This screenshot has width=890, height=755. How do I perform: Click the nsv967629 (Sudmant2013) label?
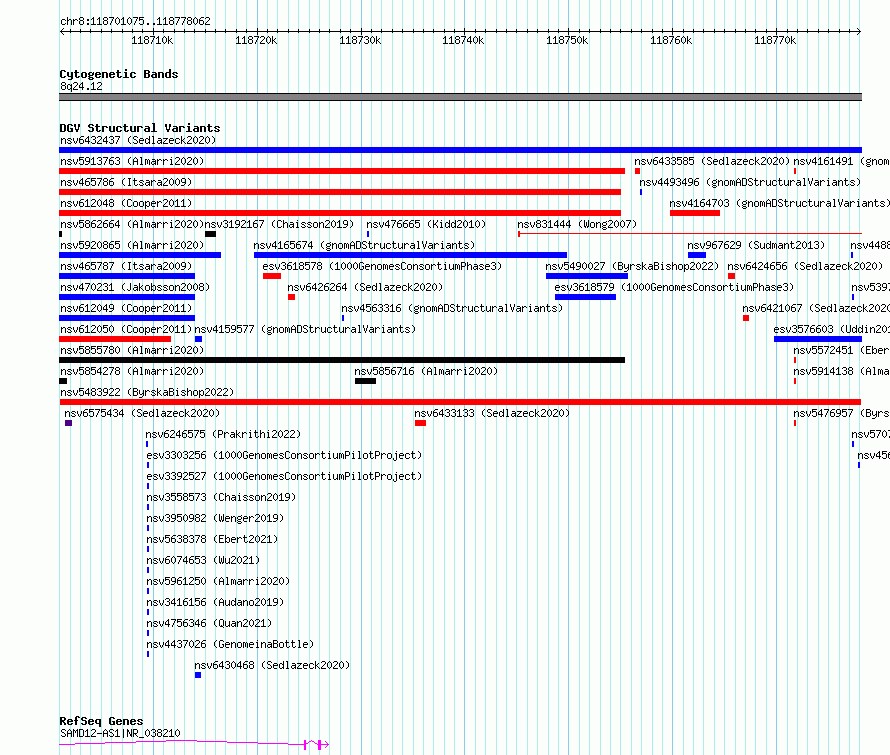[756, 245]
